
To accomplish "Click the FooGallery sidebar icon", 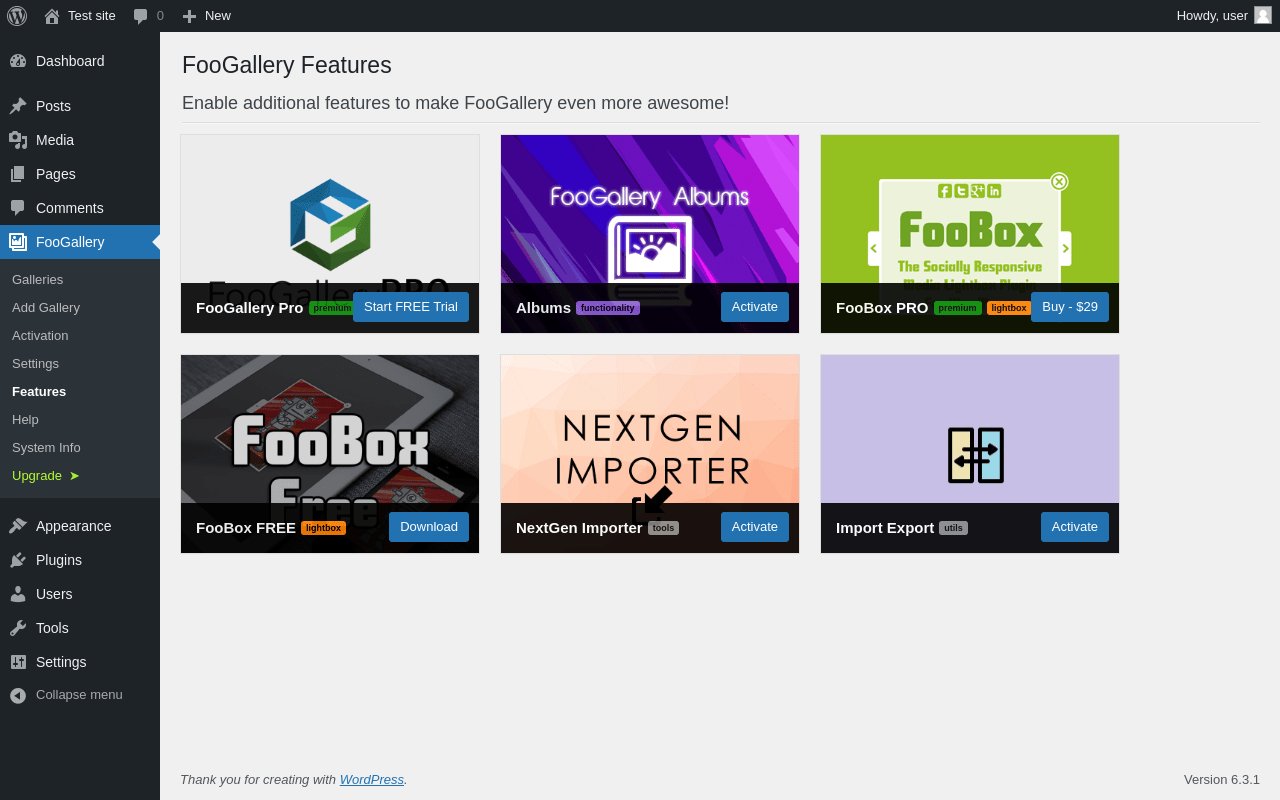I will (x=18, y=242).
